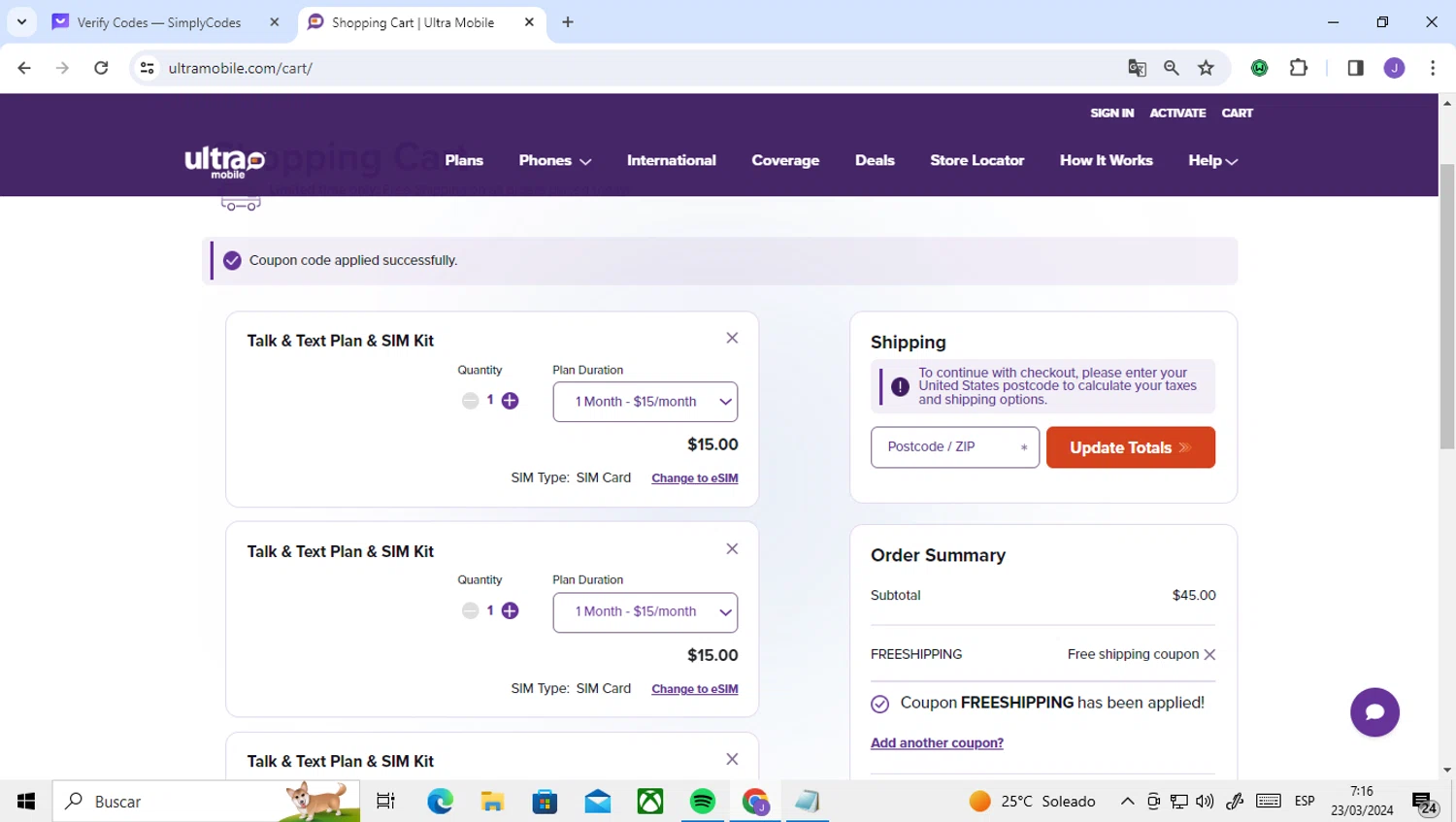Go forward in browser history
Image resolution: width=1456 pixels, height=822 pixels.
click(x=62, y=68)
